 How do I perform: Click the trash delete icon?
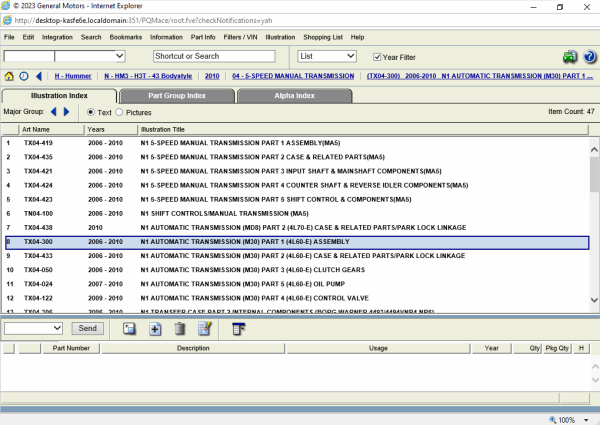click(180, 328)
